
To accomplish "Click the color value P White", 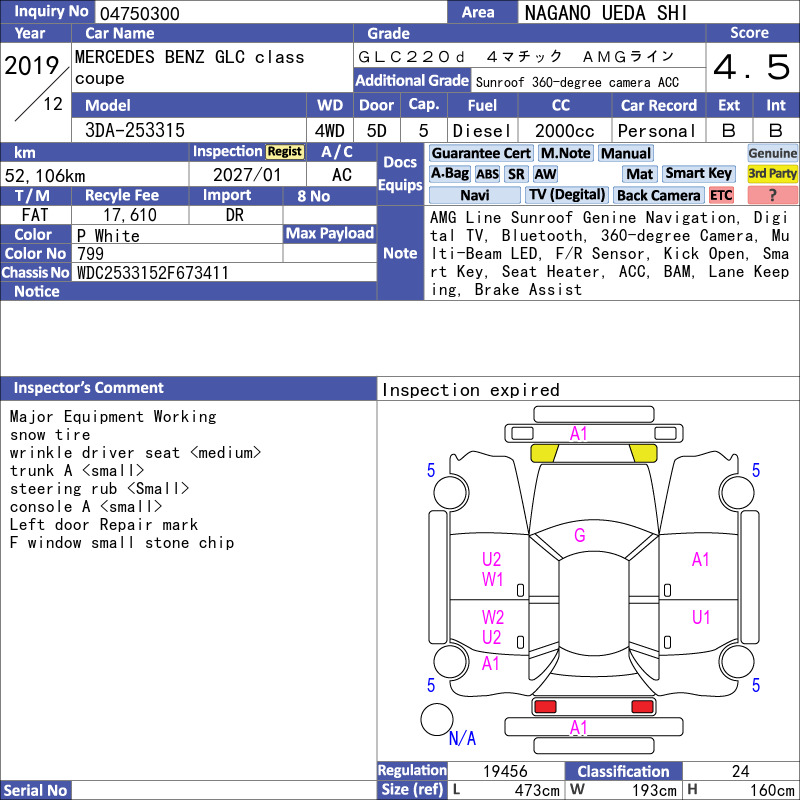I will tap(108, 236).
